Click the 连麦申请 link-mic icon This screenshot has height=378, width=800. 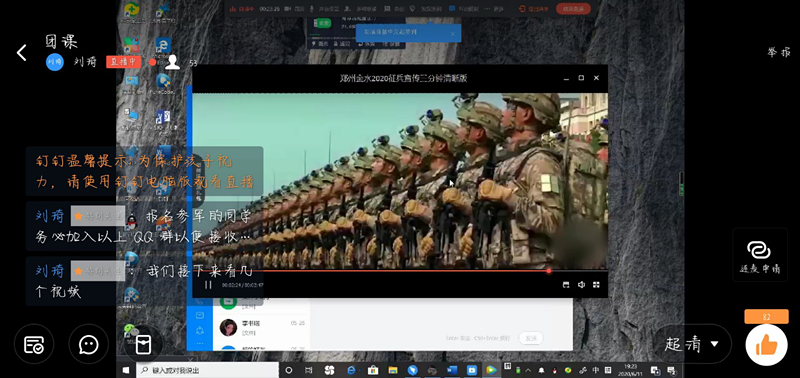click(x=759, y=257)
